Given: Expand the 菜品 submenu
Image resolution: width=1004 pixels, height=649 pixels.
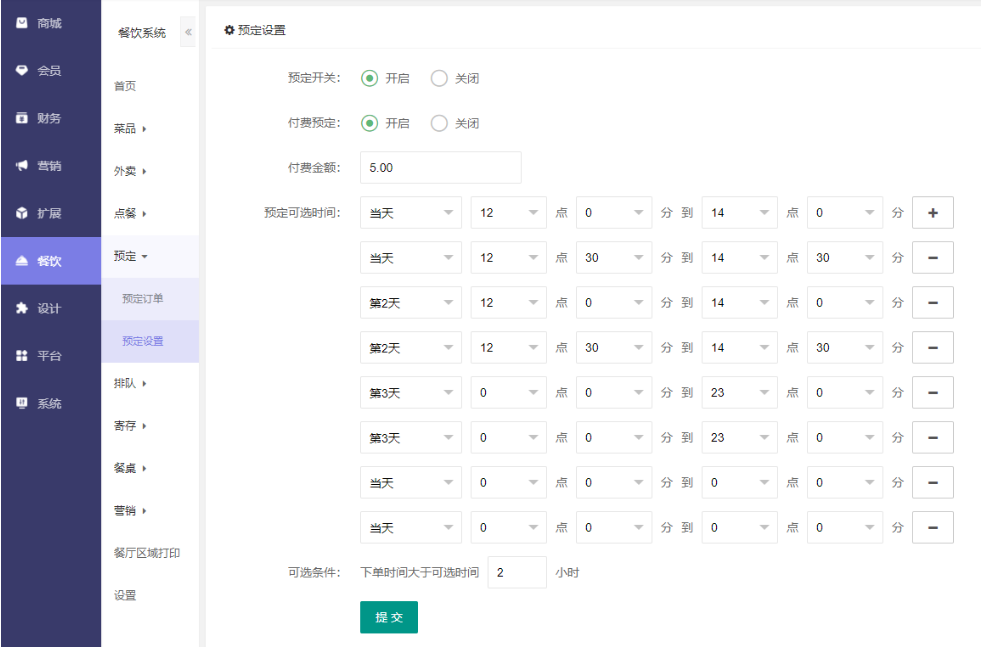Looking at the screenshot, I should point(130,129).
